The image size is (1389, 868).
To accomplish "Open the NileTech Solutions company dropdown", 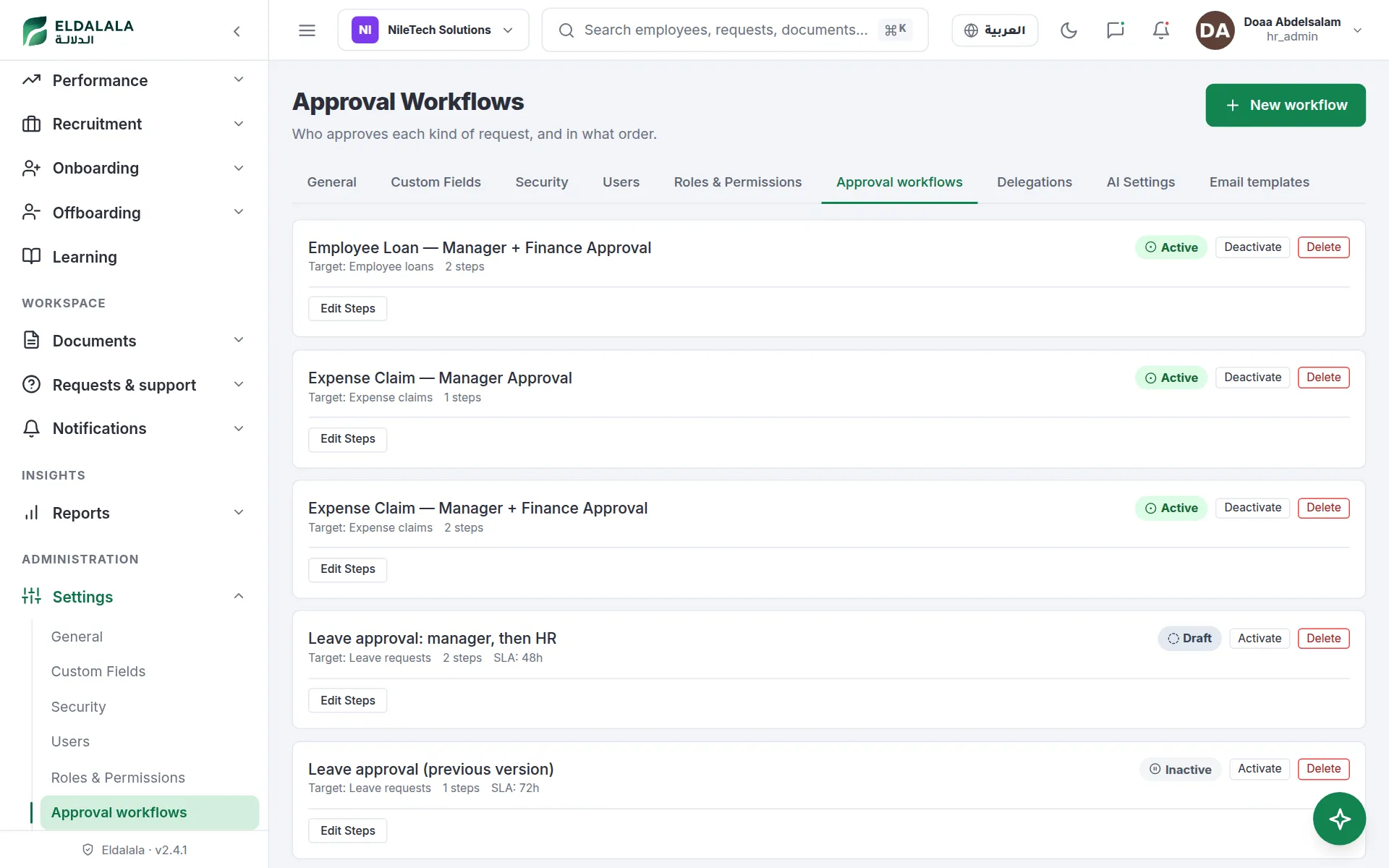I will pyautogui.click(x=433, y=30).
